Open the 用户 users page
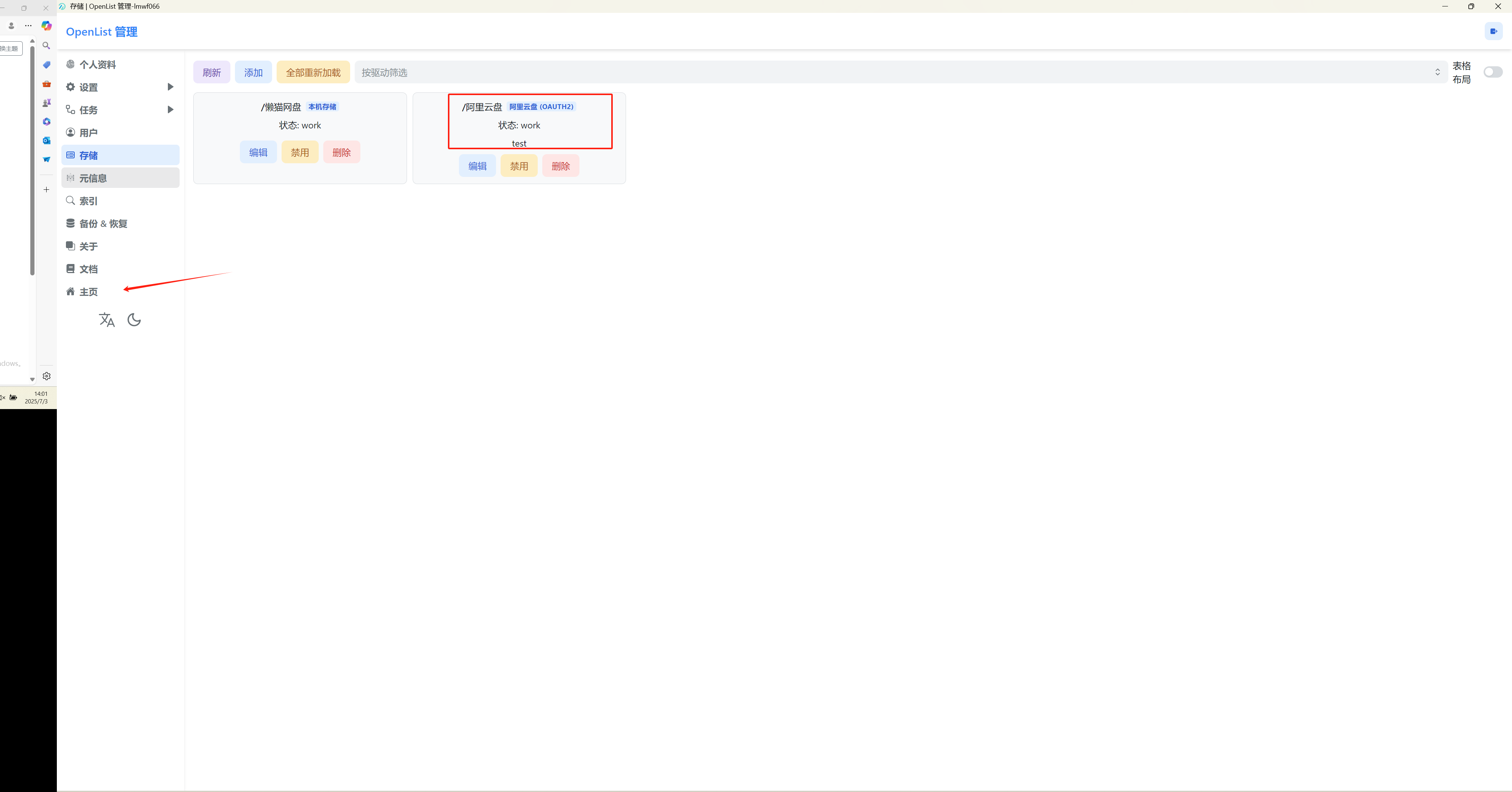Image resolution: width=1512 pixels, height=792 pixels. click(x=121, y=133)
